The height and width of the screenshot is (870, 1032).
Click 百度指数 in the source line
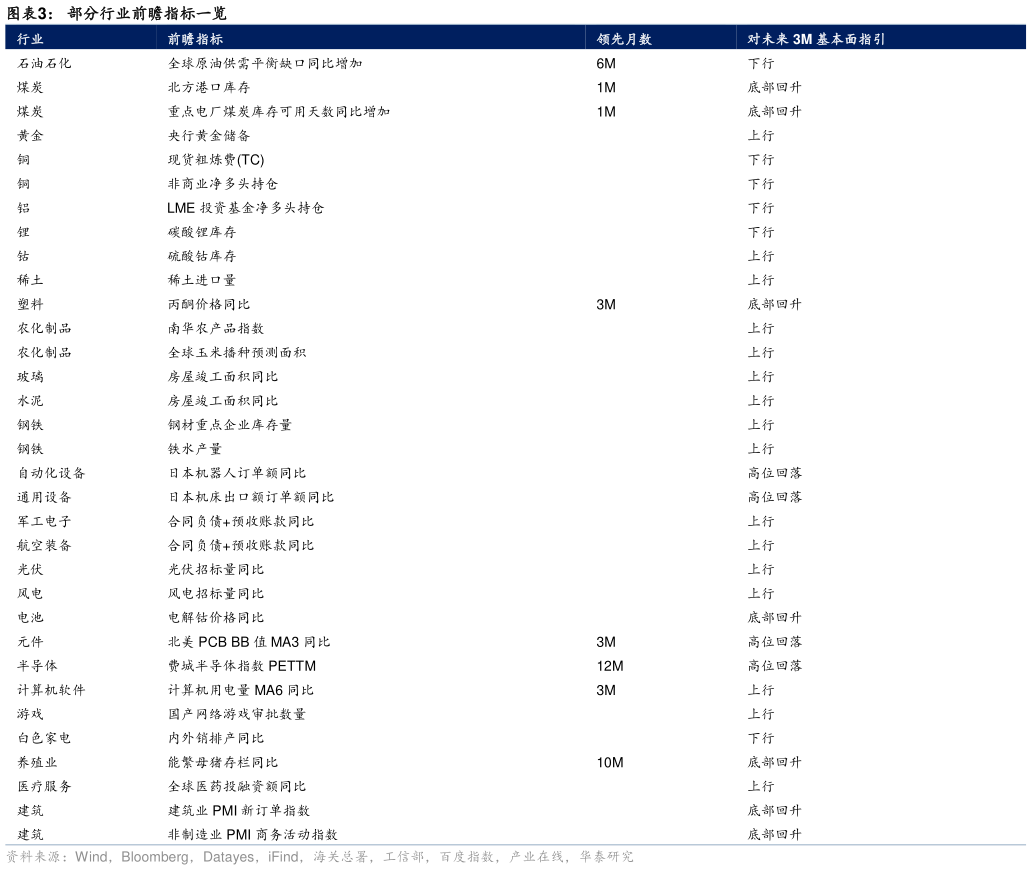pyautogui.click(x=467, y=857)
